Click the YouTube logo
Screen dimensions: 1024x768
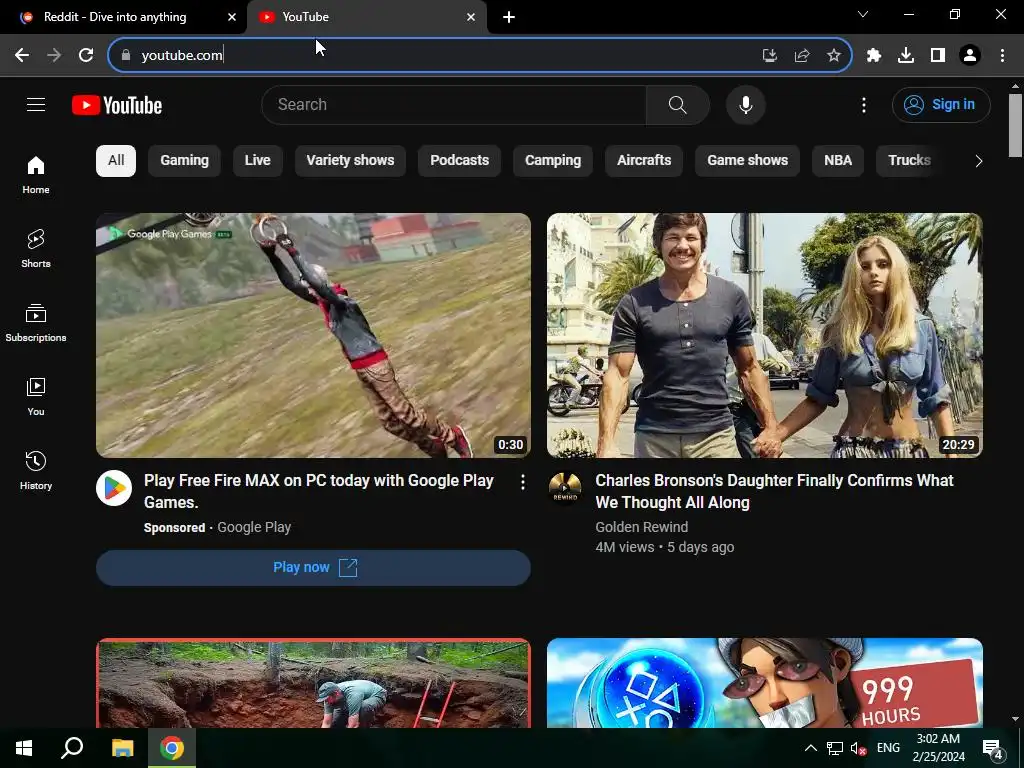[117, 105]
